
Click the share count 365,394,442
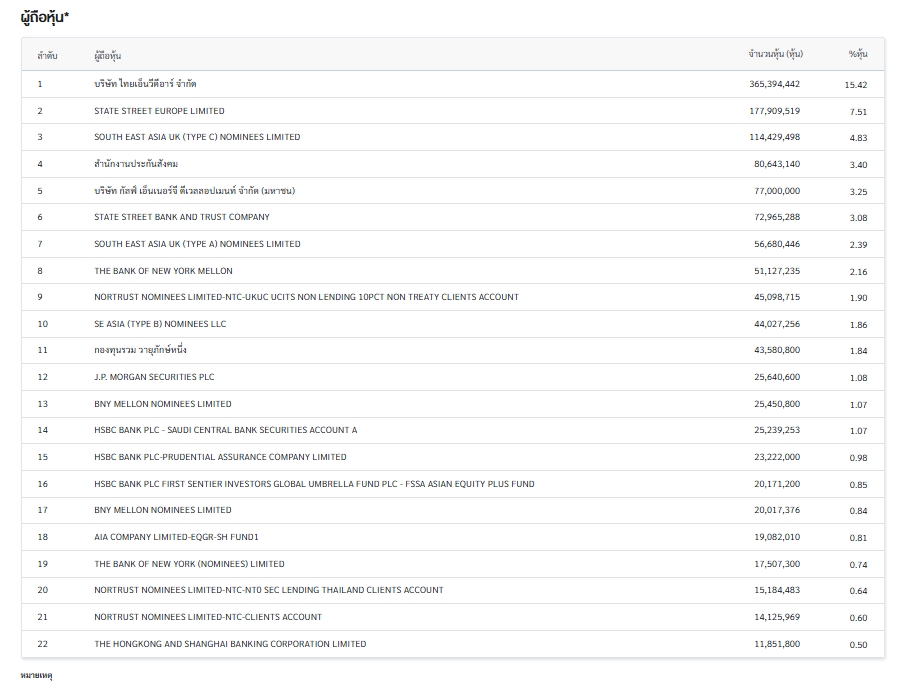(x=774, y=84)
